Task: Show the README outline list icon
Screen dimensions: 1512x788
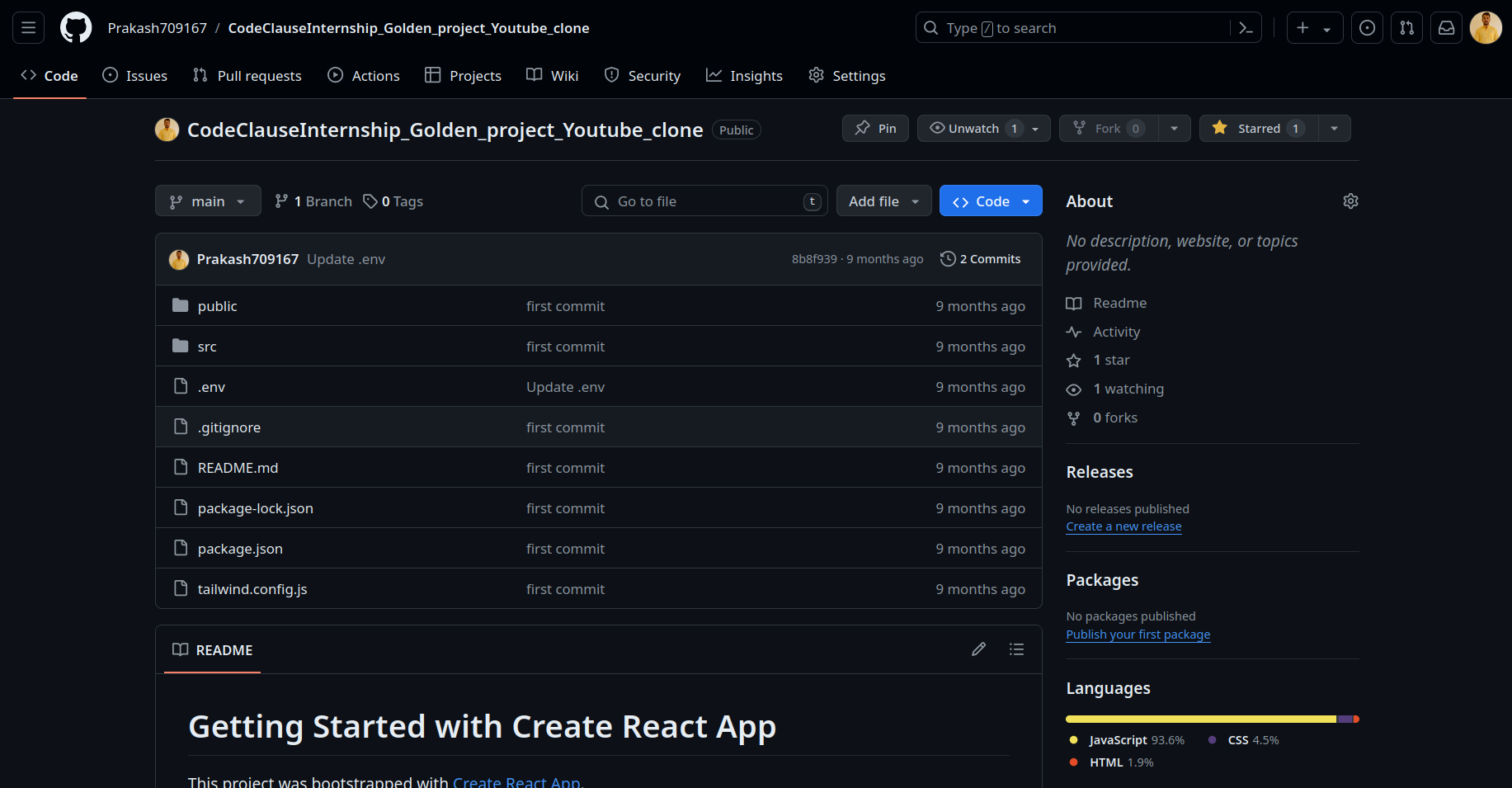Action: [1016, 649]
